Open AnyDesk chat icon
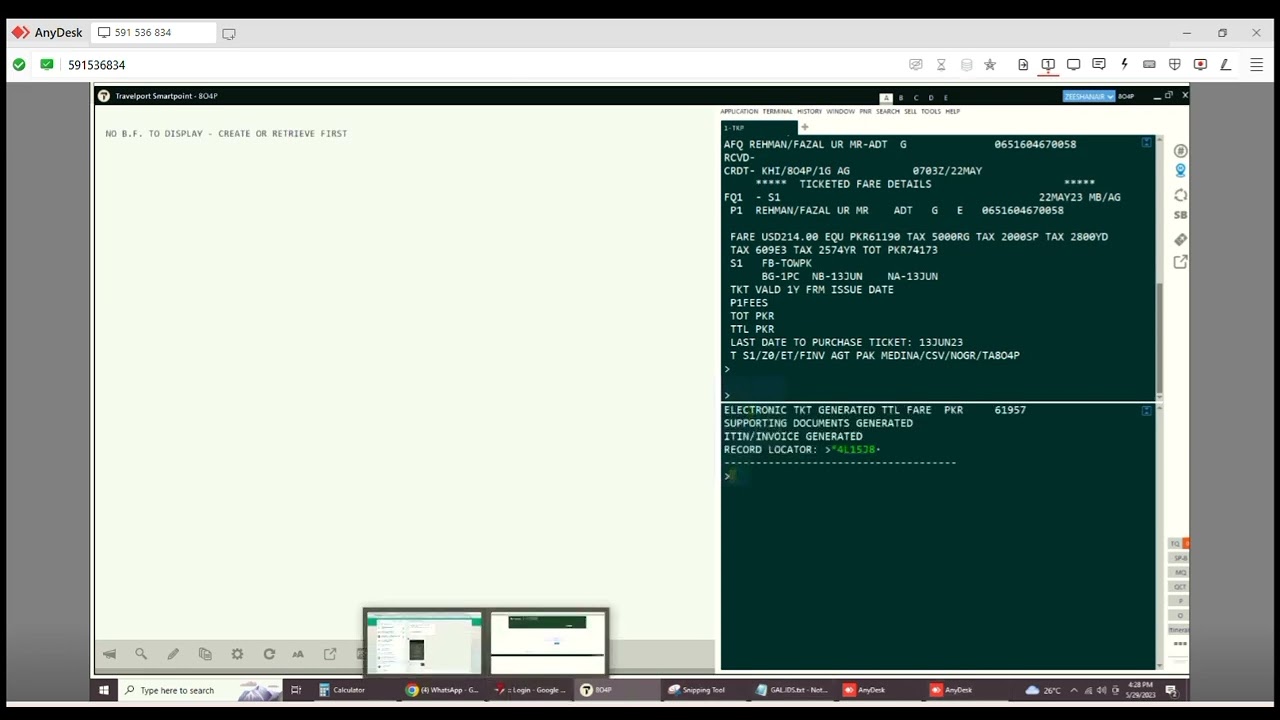Screen dimensions: 1280x720 1099,65
